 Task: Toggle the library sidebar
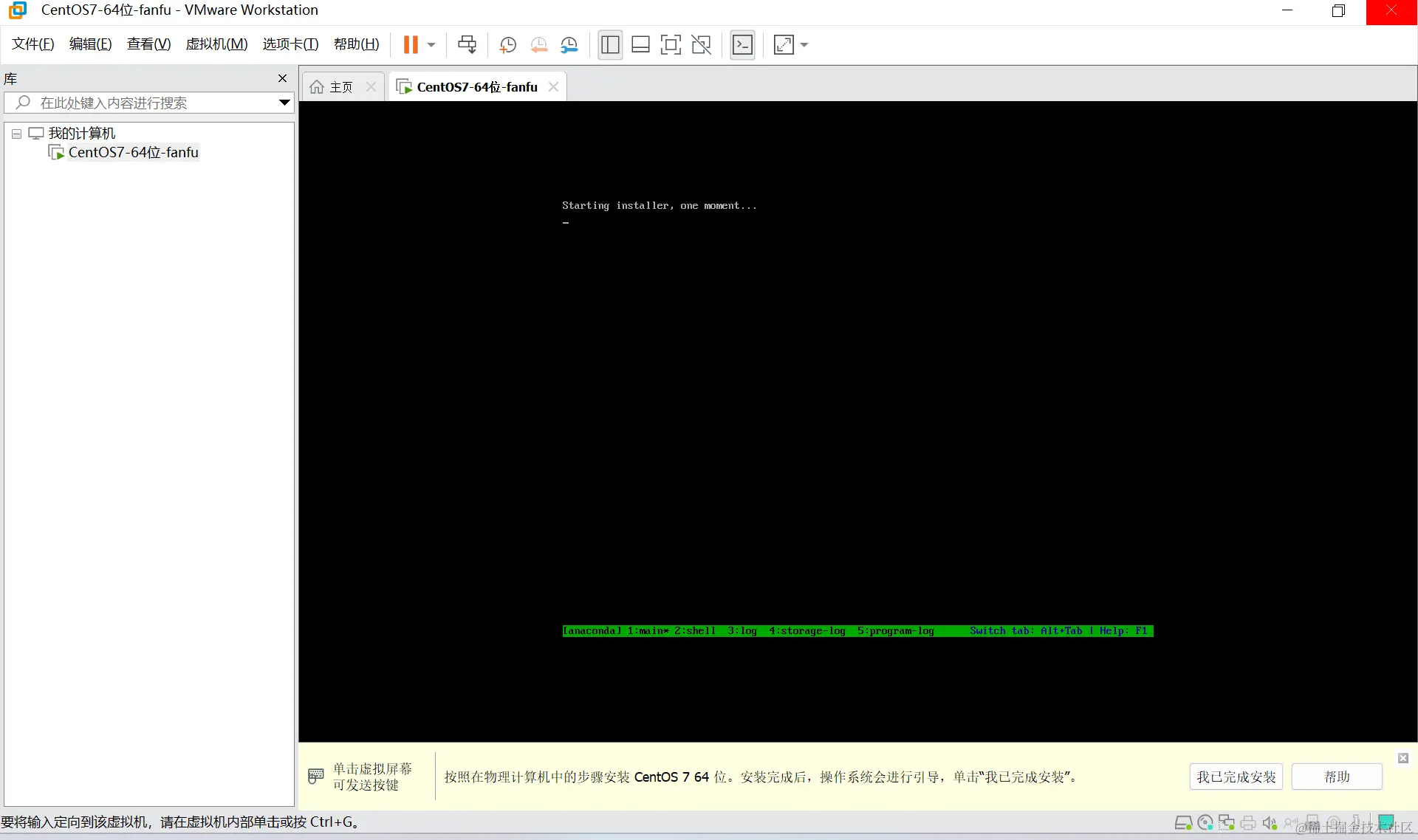610,45
